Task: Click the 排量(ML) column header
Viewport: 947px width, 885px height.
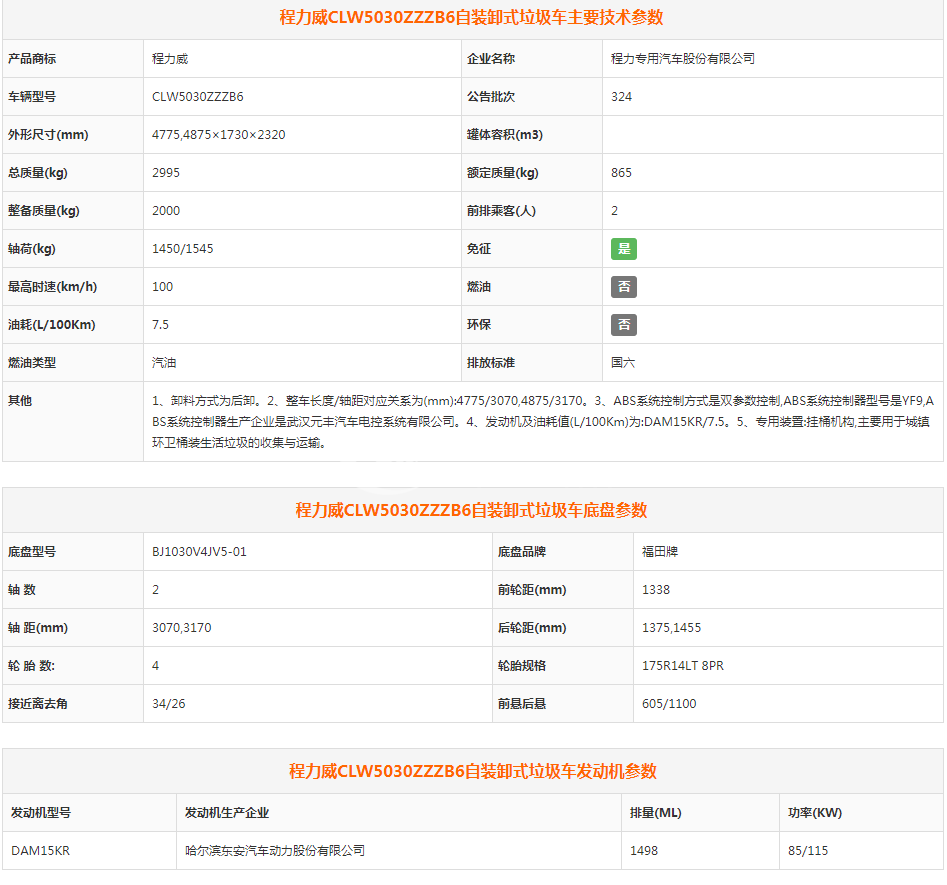Action: 655,813
